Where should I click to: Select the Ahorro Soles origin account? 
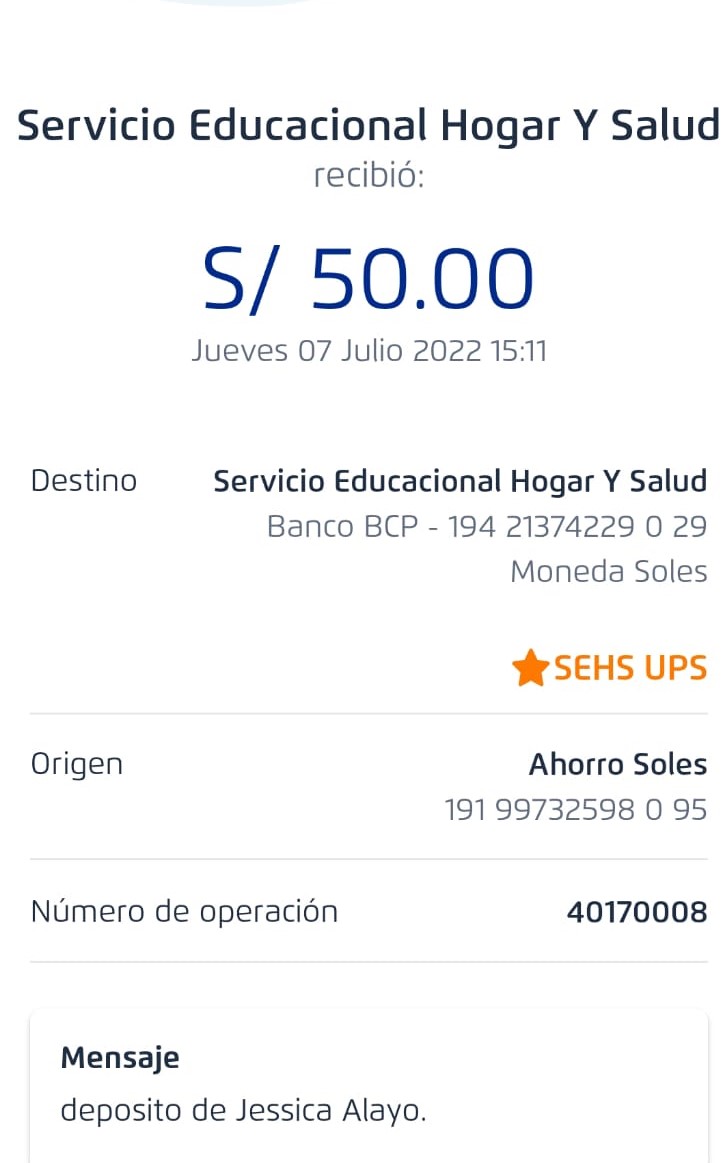click(617, 764)
